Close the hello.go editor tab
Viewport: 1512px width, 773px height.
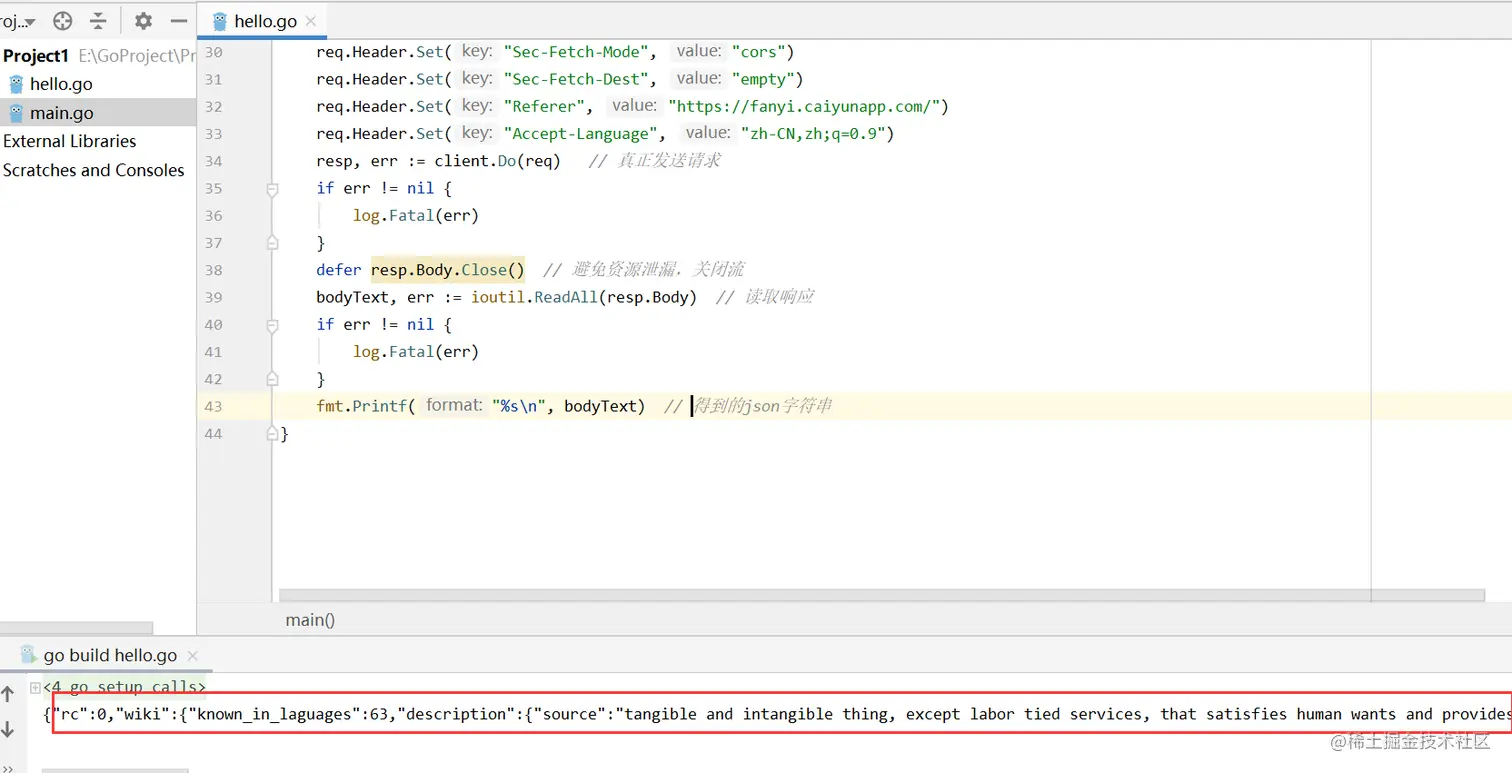(x=311, y=21)
